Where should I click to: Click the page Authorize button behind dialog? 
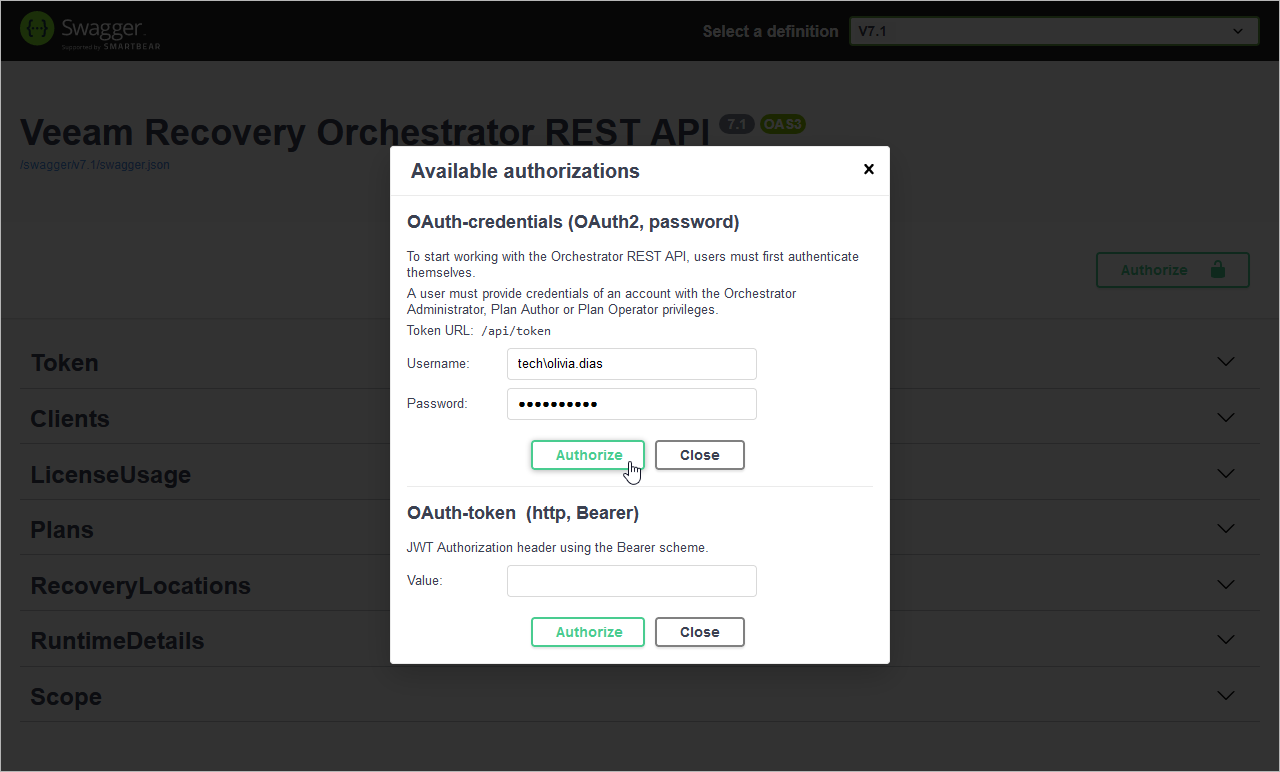tap(1173, 270)
